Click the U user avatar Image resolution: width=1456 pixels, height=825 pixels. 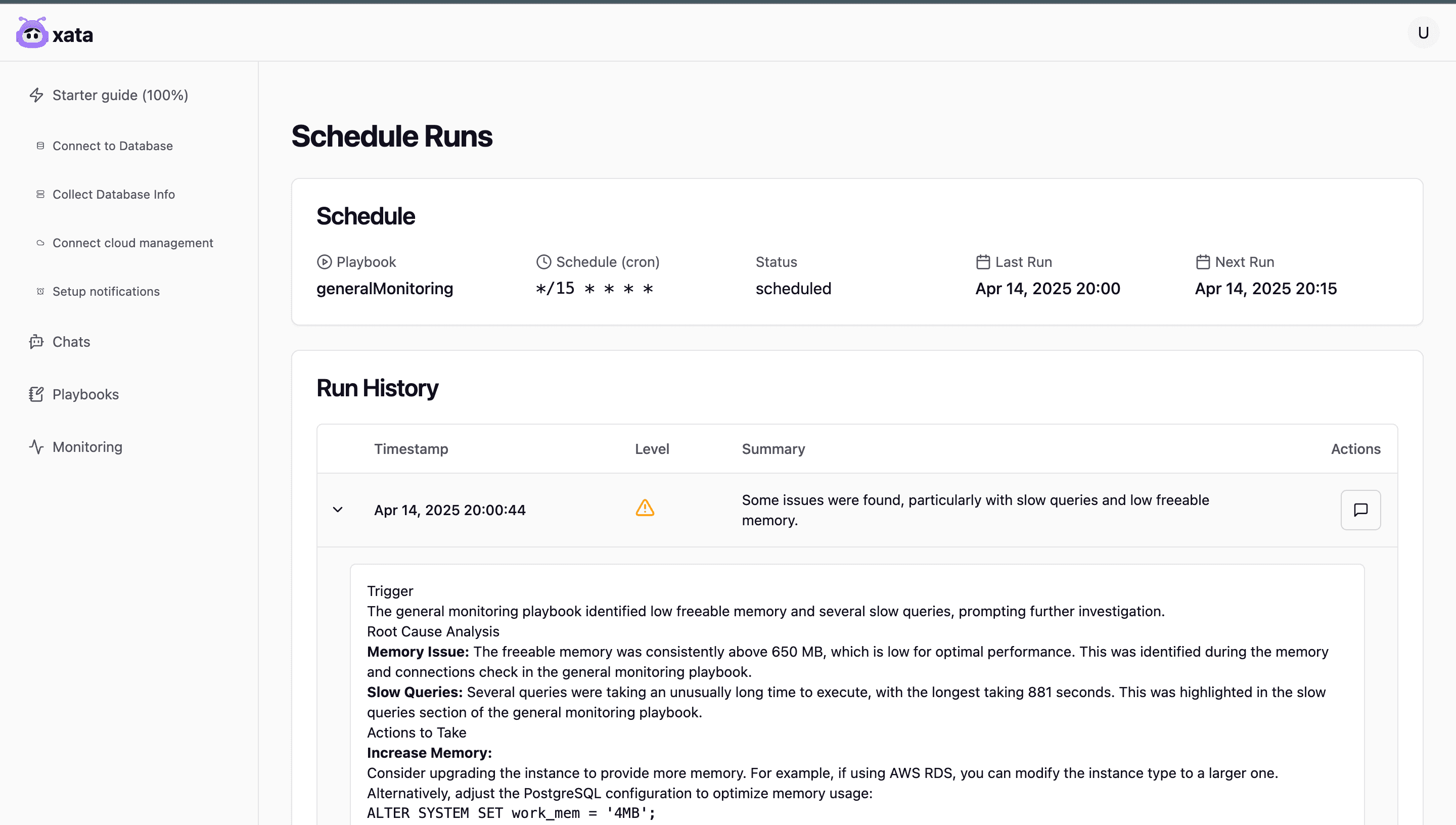1423,32
